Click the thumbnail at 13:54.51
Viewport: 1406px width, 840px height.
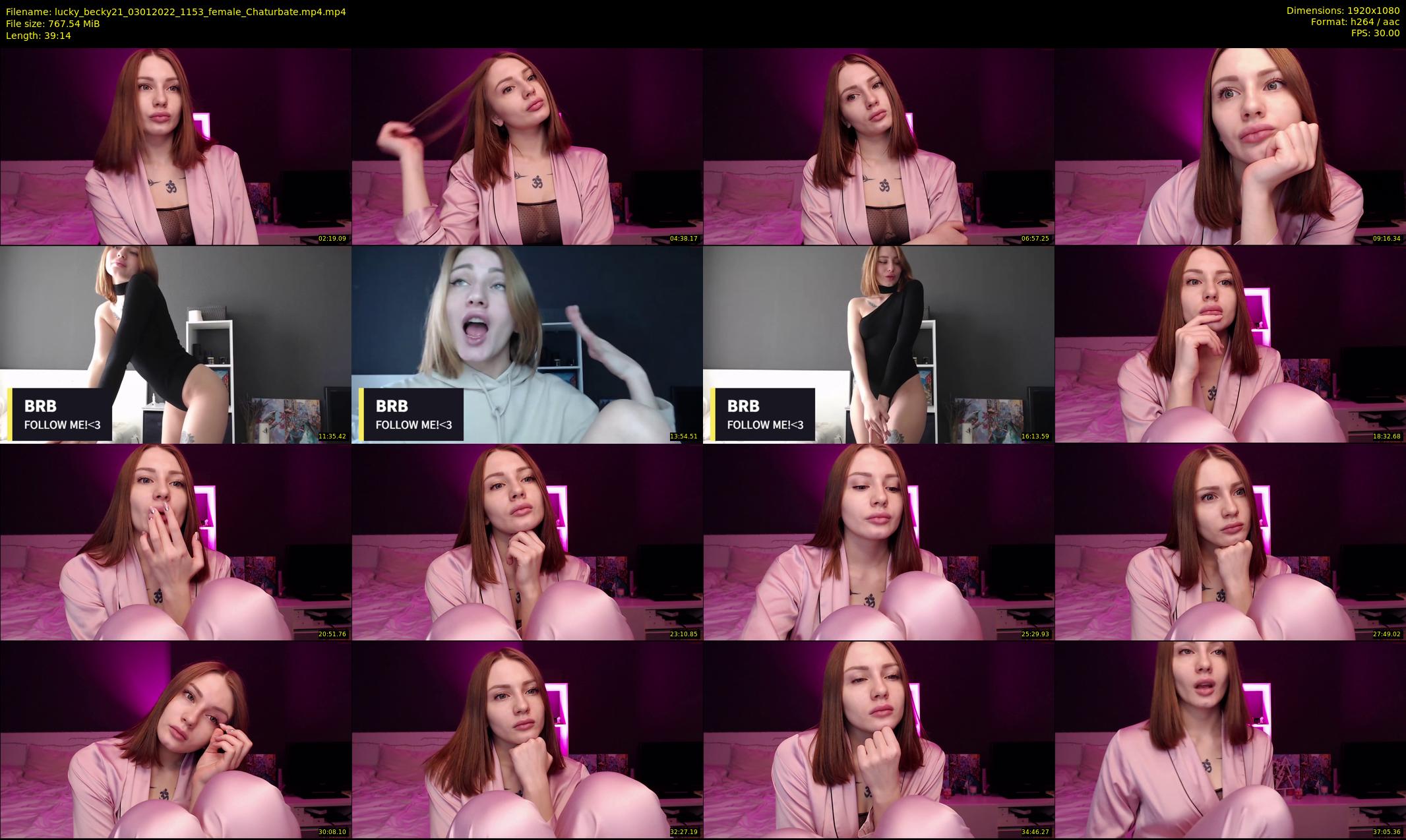pyautogui.click(x=527, y=344)
